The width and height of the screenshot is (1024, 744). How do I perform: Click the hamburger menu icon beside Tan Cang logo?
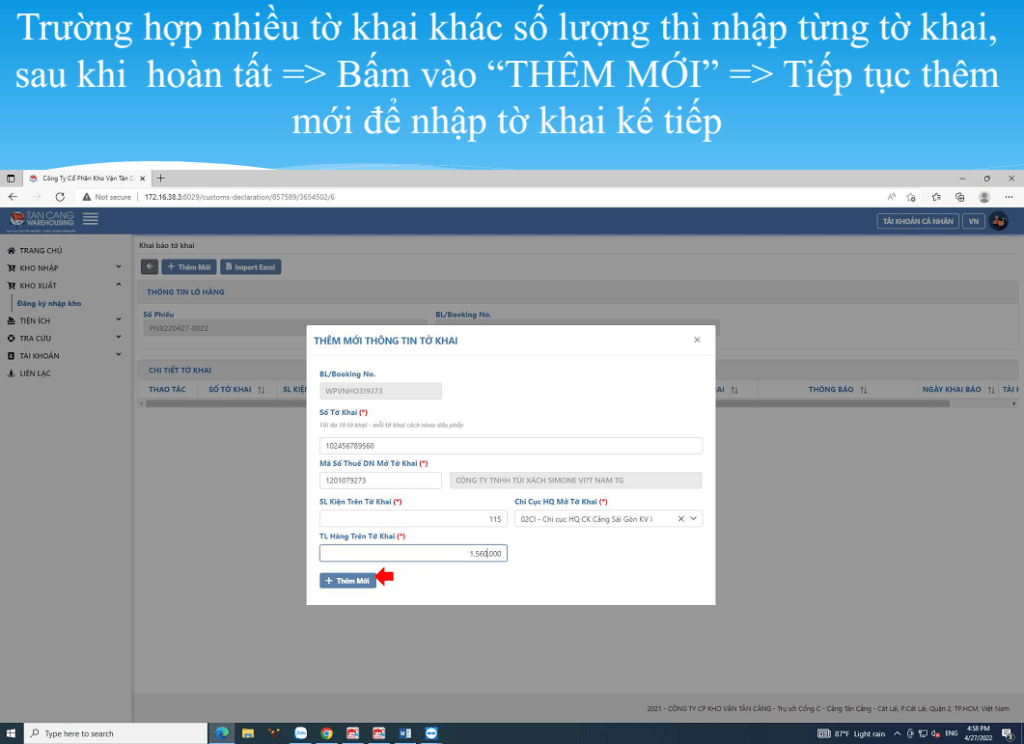click(91, 219)
